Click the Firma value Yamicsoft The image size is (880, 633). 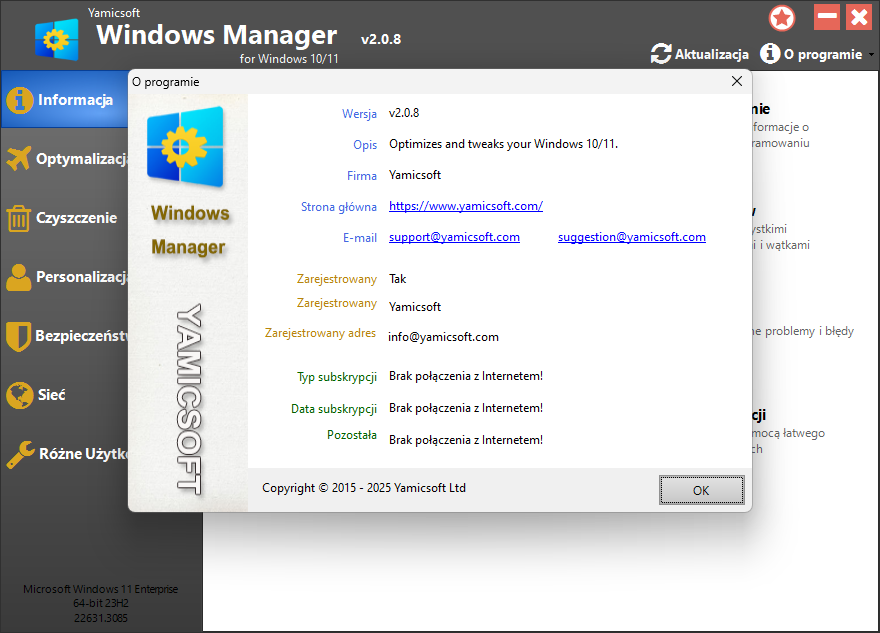click(x=415, y=175)
